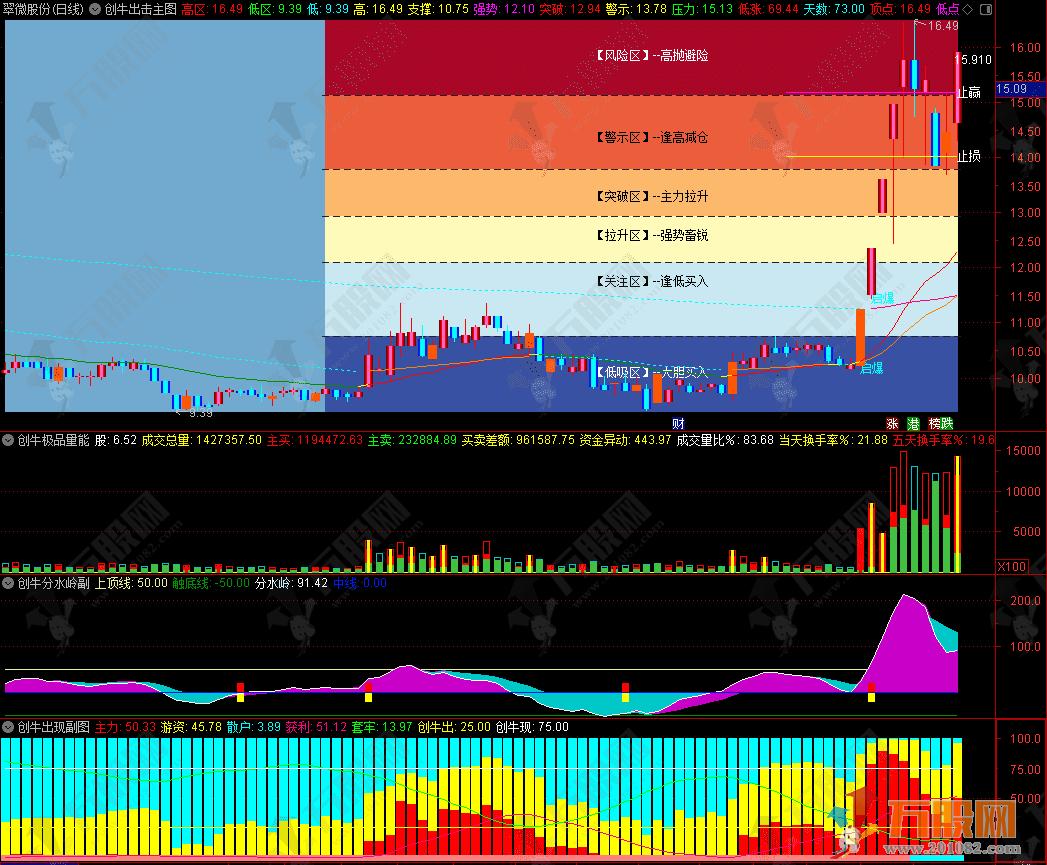The height and width of the screenshot is (865, 1047).
Task: Click the 16.49 high price annotation
Action: tap(943, 25)
